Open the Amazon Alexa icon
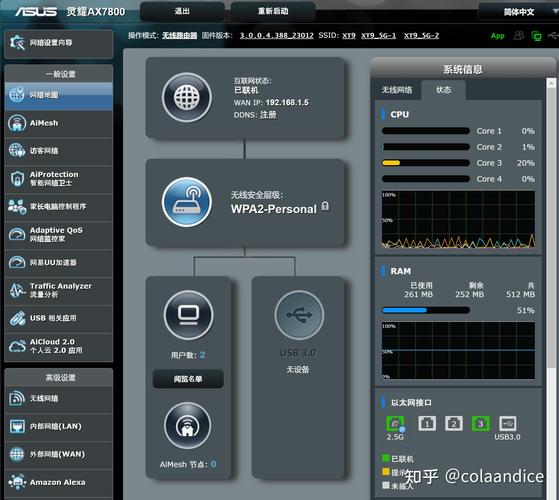 [x=17, y=482]
